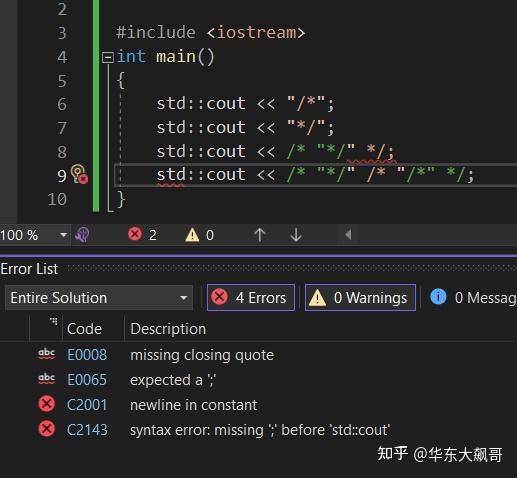Open error code link C2143
The width and height of the screenshot is (517, 478).
(87, 430)
